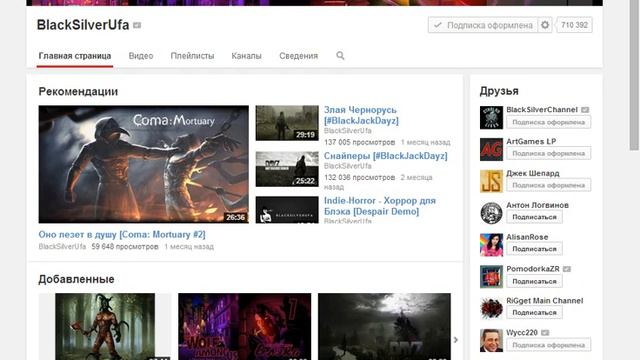Open Антон Логвинов avatar

click(491, 213)
